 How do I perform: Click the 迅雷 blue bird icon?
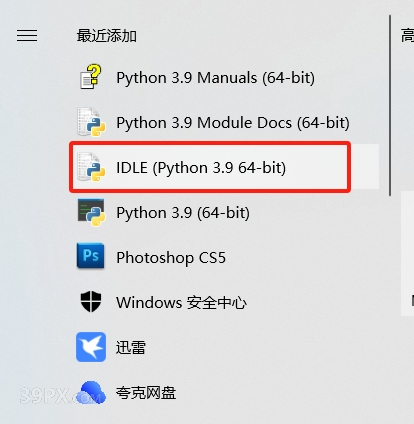(91, 347)
